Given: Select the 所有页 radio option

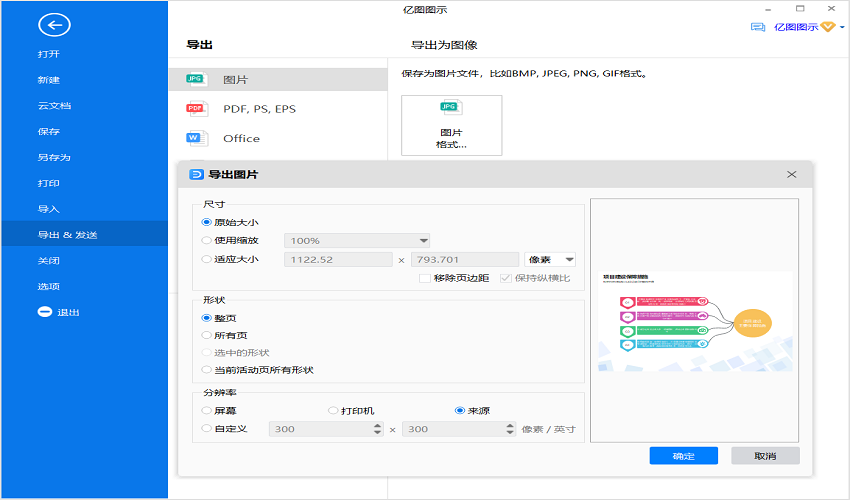Looking at the screenshot, I should 207,335.
